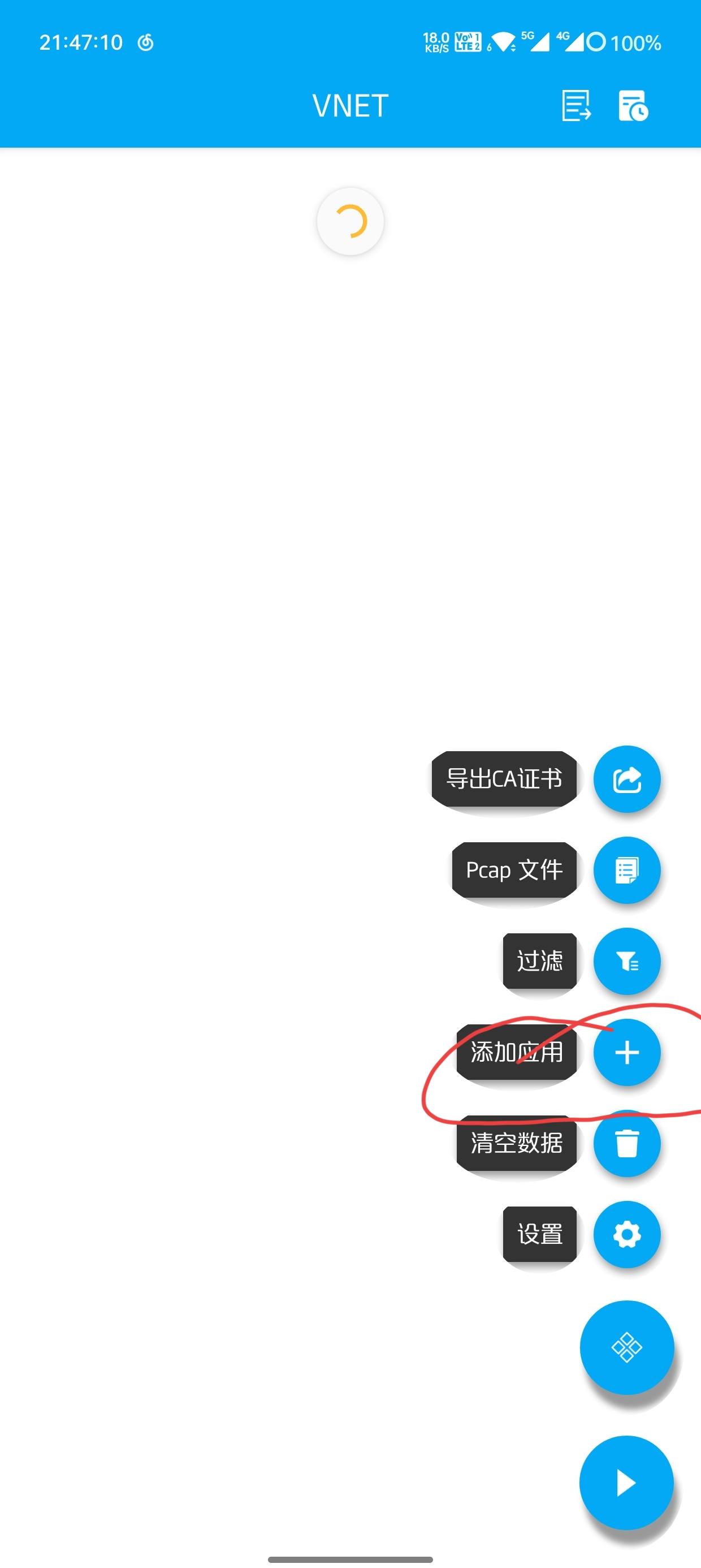The height and width of the screenshot is (1568, 701).
Task: Choose the 过滤 label
Action: pos(540,961)
